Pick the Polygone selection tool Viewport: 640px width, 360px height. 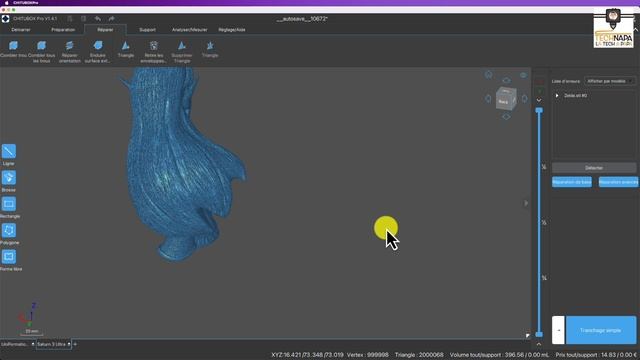tap(9, 230)
